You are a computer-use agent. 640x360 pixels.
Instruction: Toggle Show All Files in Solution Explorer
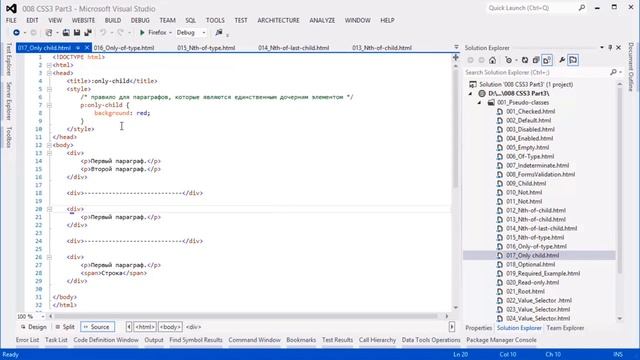pos(547,60)
